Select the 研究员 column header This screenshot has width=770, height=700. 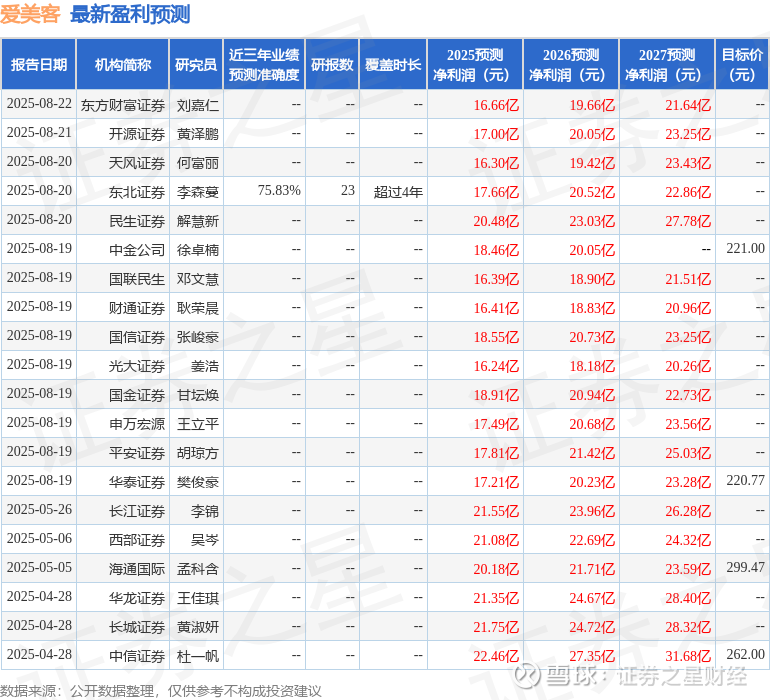coord(196,64)
